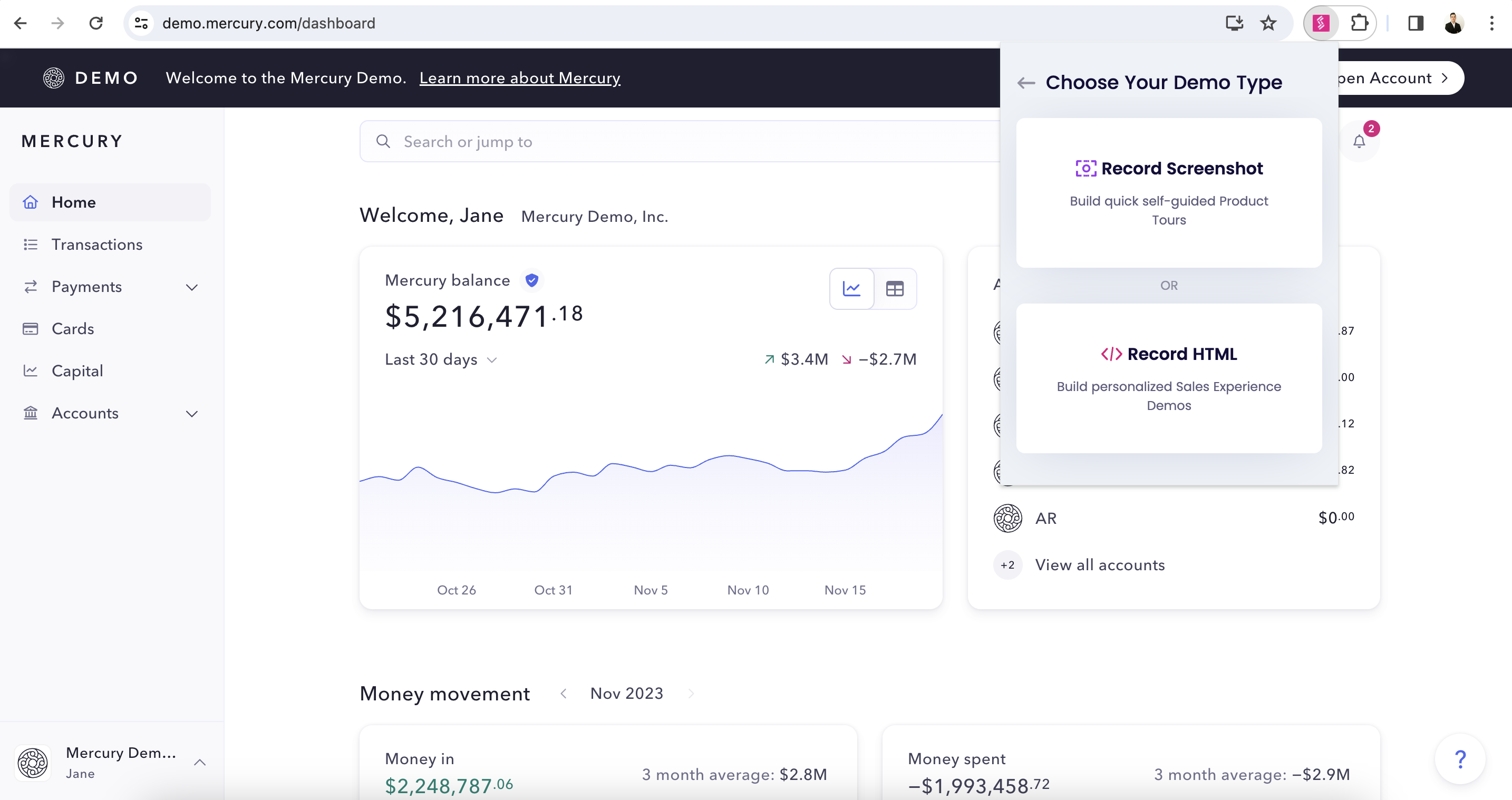The width and height of the screenshot is (1512, 800).
Task: Click the browser forward arrow
Action: tap(57, 24)
